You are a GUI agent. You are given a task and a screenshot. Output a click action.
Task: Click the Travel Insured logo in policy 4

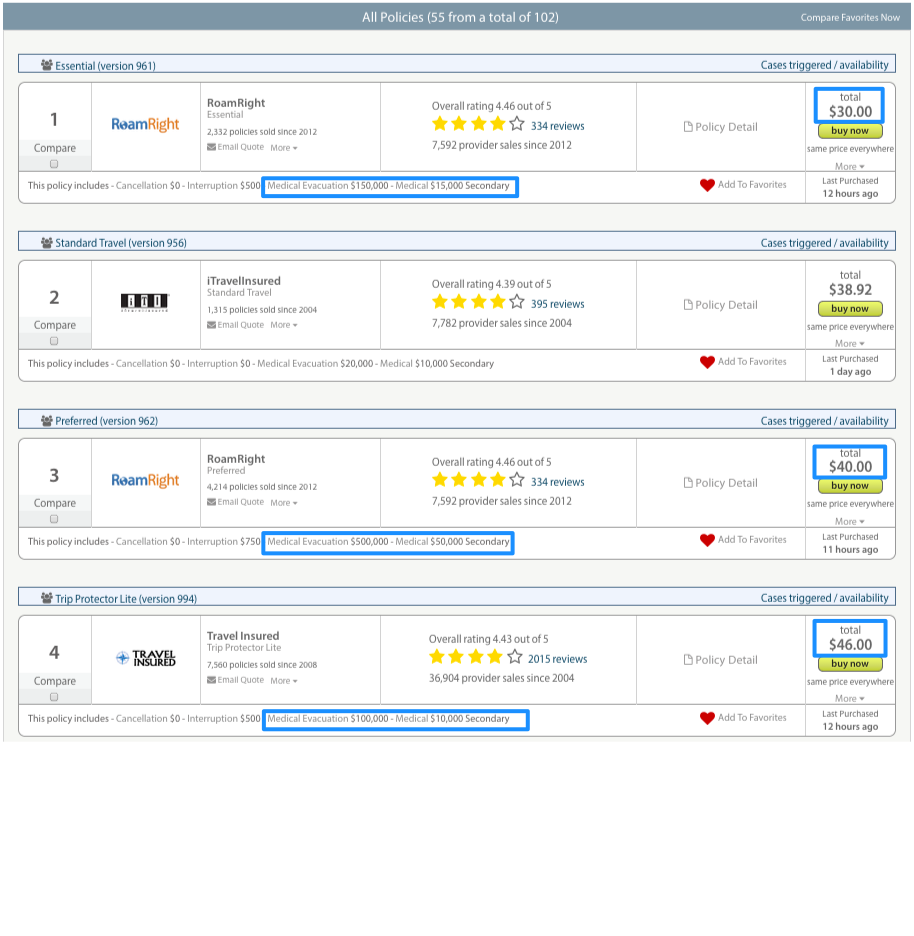point(146,658)
